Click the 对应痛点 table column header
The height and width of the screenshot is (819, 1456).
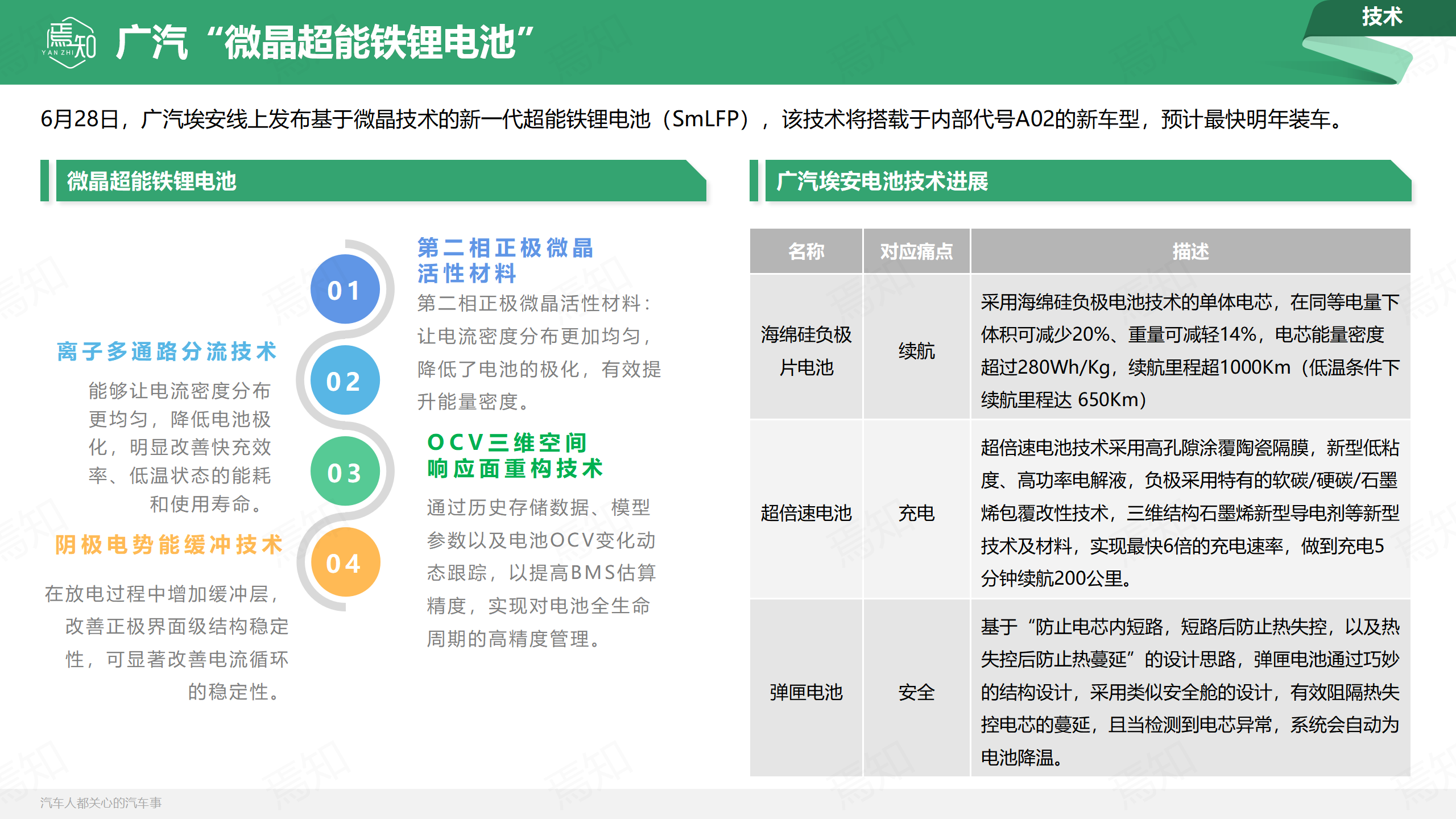(x=916, y=251)
